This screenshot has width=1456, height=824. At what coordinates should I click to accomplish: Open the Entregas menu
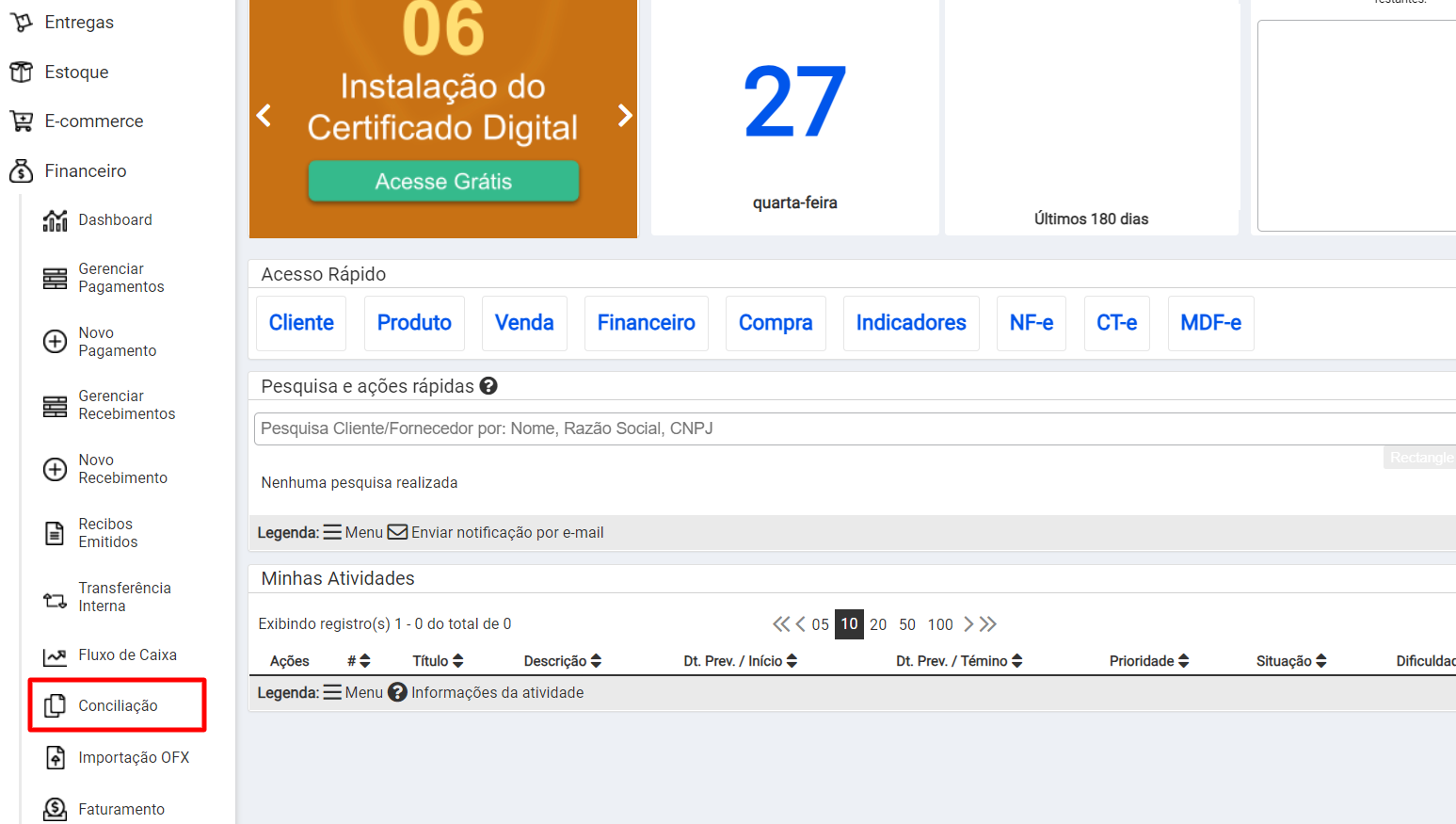click(x=79, y=22)
